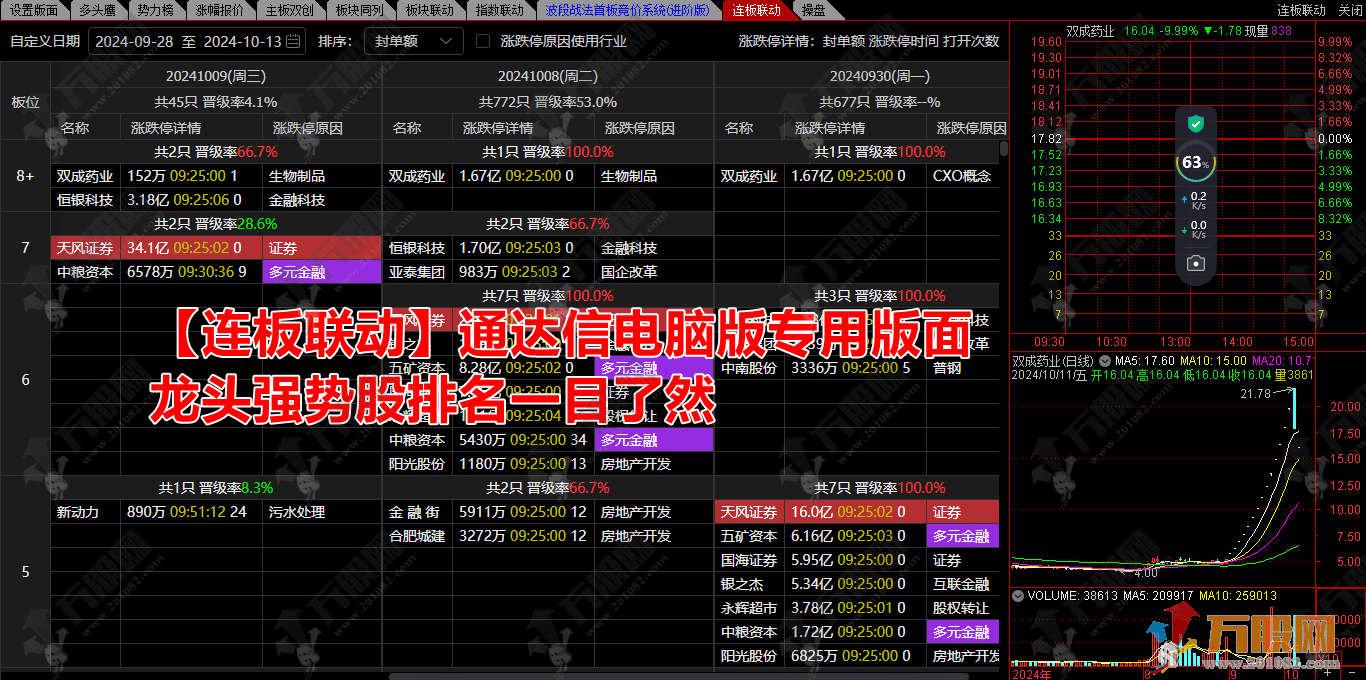Expand the chevron next to the VOLUME indicator
The width and height of the screenshot is (1366, 680).
(1017, 595)
